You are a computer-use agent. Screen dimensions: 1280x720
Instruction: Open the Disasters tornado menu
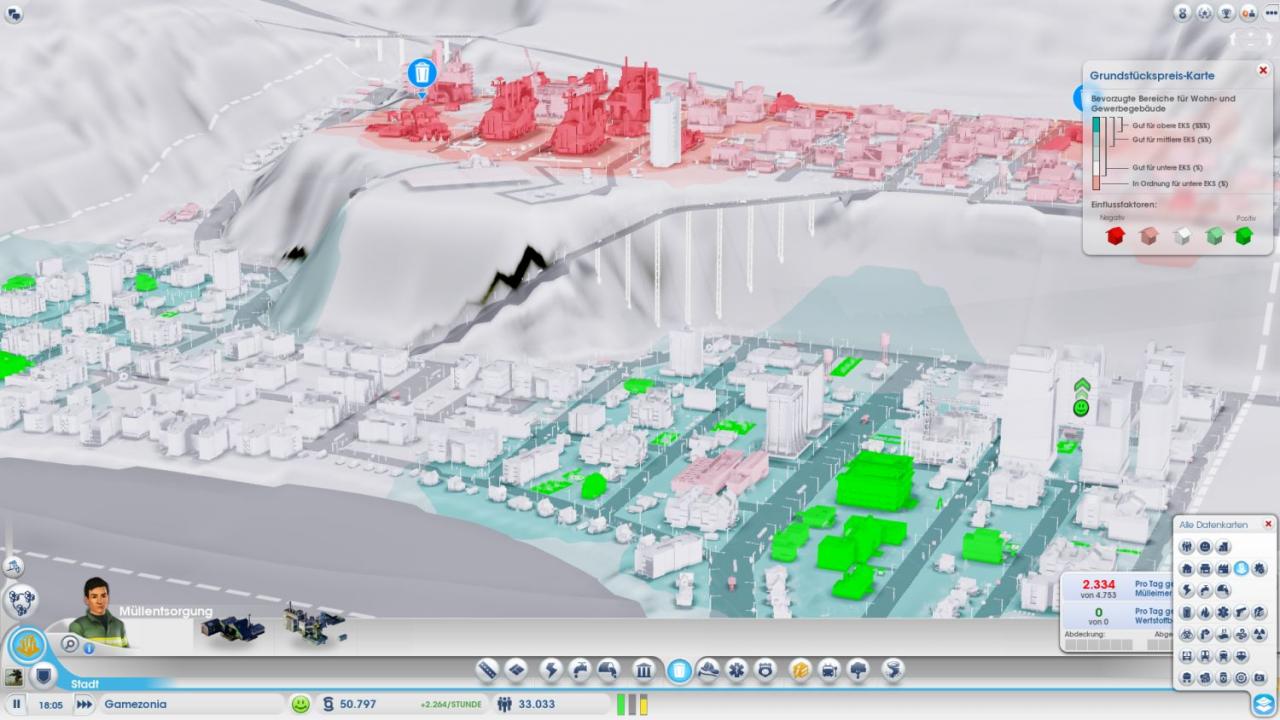(x=893, y=670)
